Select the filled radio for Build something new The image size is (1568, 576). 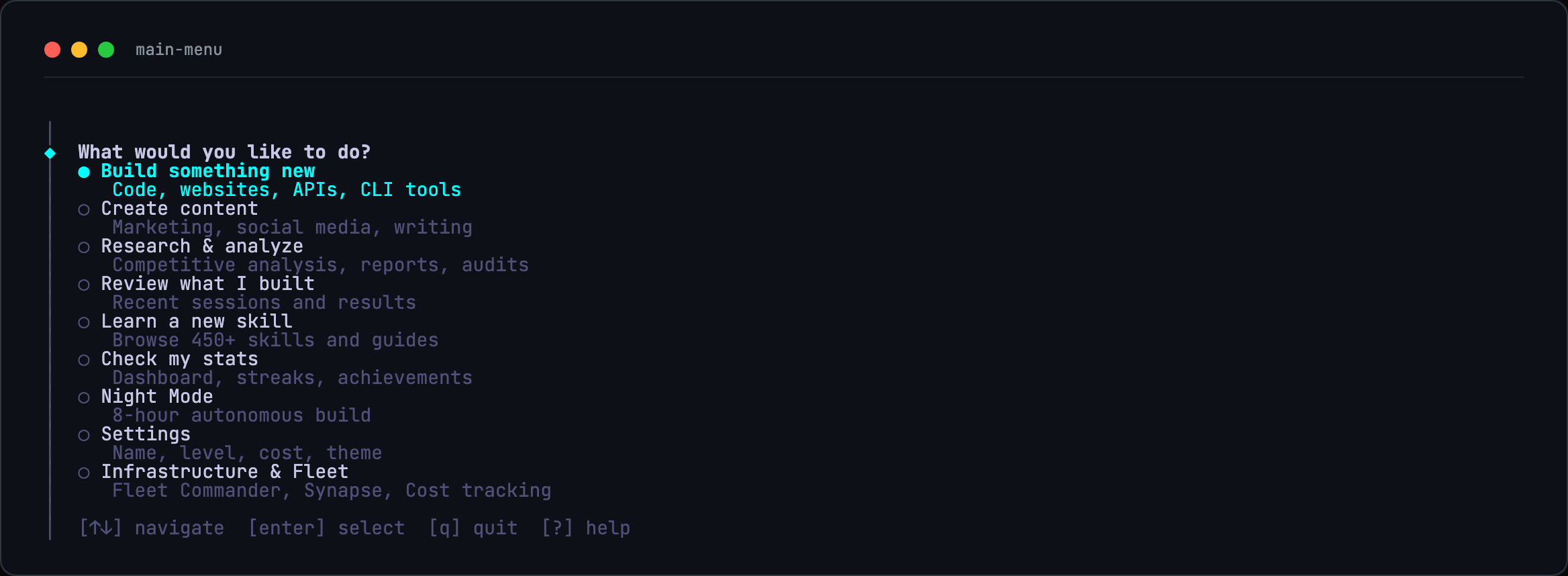pyautogui.click(x=84, y=173)
